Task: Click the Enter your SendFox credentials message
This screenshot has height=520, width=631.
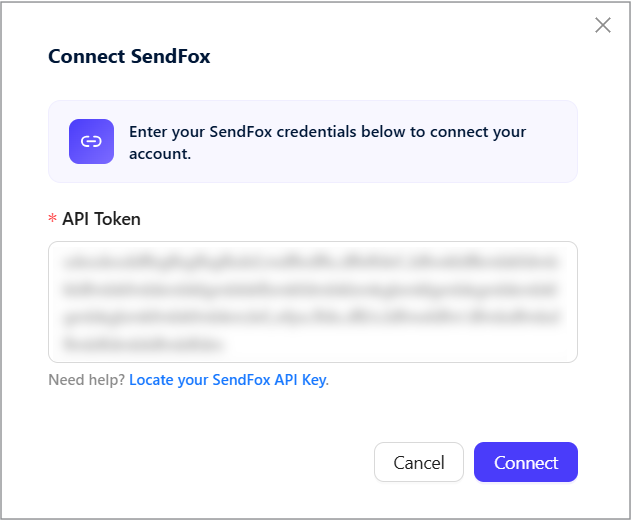Action: point(327,142)
